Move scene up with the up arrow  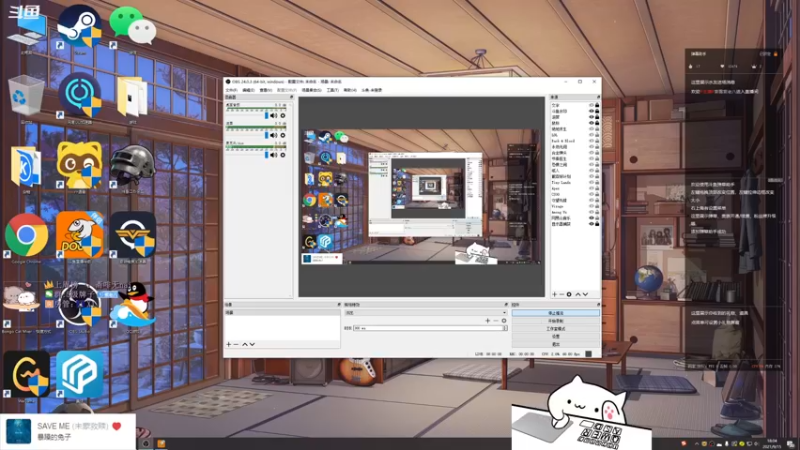coord(244,344)
